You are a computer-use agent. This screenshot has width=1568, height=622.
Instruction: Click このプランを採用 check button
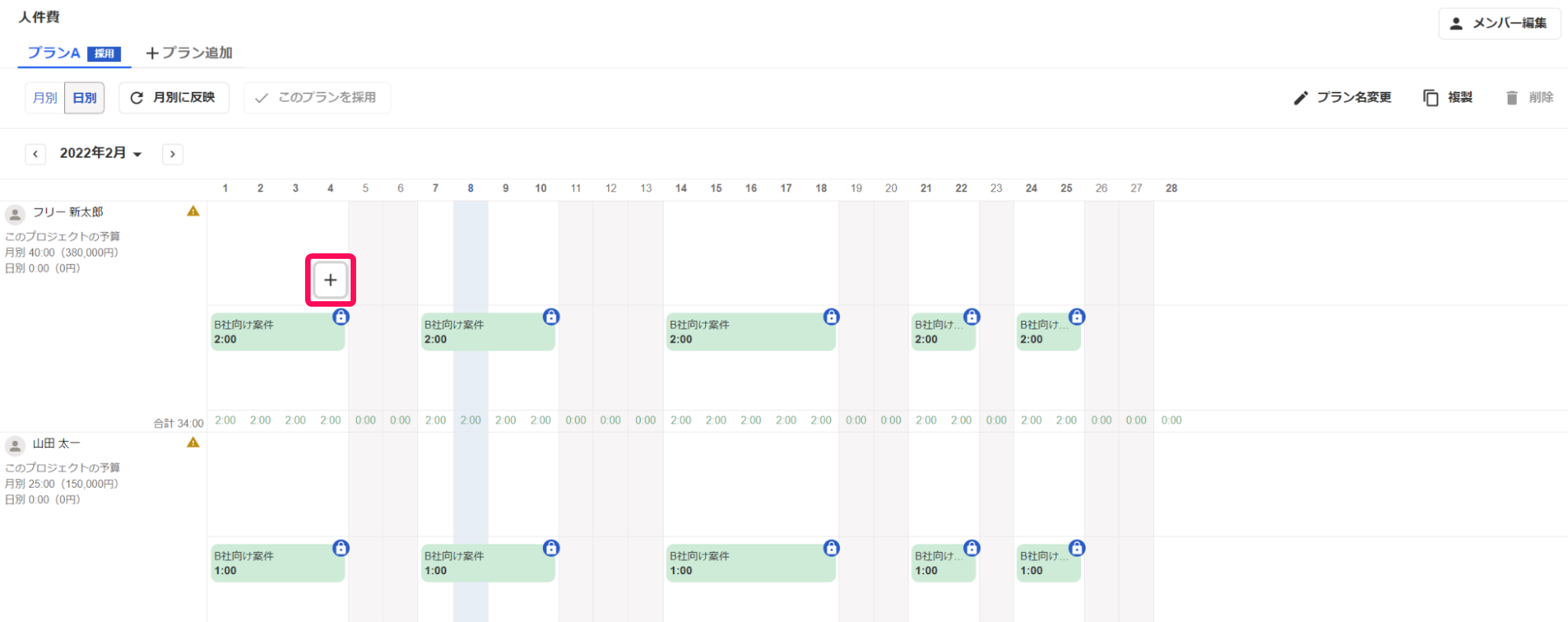coord(317,98)
